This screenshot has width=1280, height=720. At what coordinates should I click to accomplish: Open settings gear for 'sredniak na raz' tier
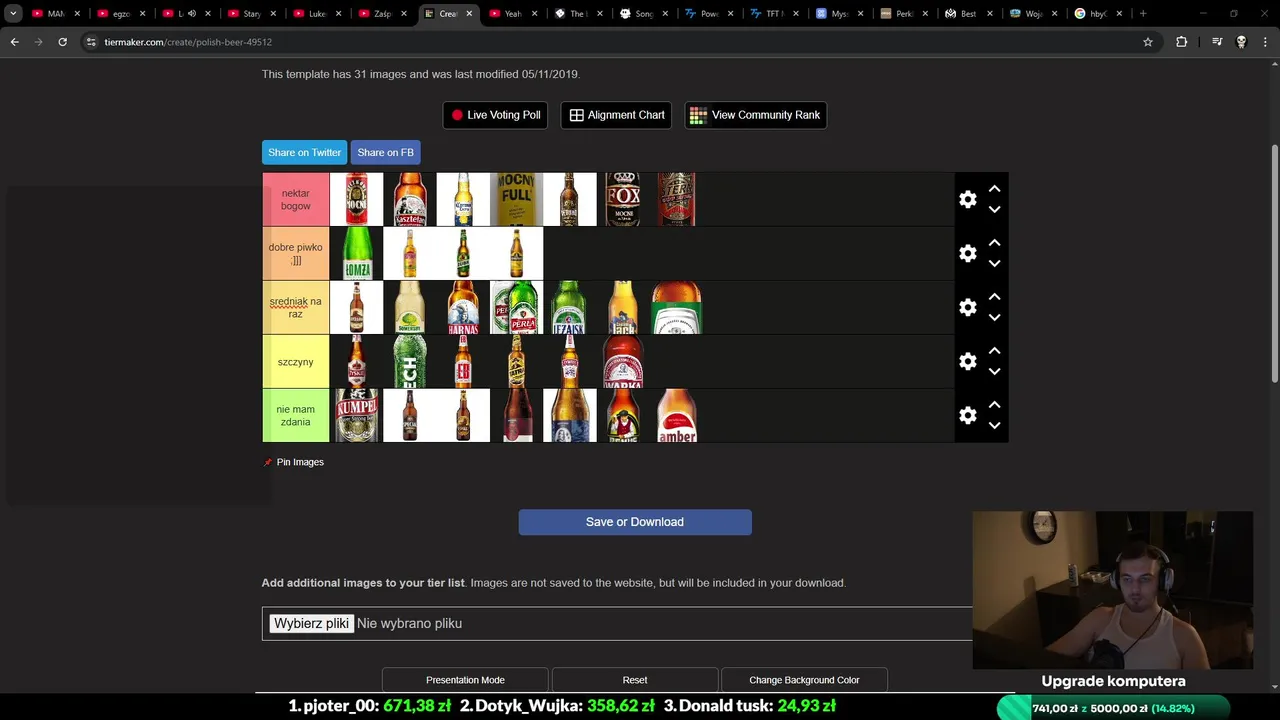pyautogui.click(x=967, y=307)
